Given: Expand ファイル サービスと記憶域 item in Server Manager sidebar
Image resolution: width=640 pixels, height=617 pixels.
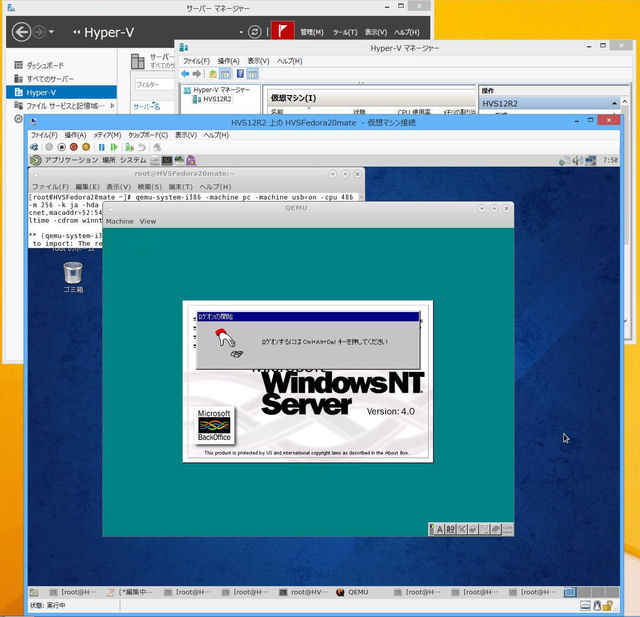Looking at the screenshot, I should click(x=112, y=106).
